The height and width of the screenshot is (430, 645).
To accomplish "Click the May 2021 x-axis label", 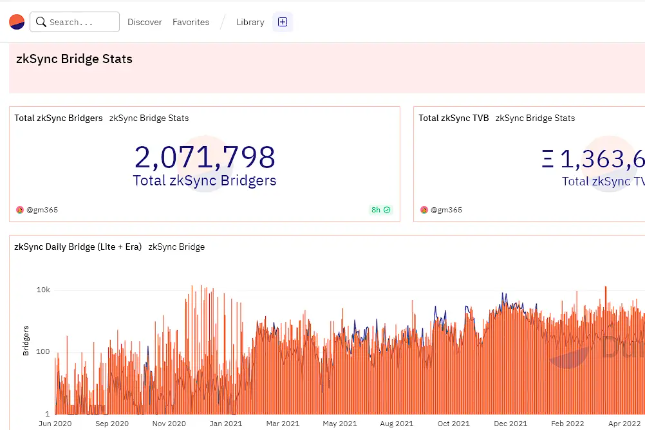I will click(x=340, y=423).
